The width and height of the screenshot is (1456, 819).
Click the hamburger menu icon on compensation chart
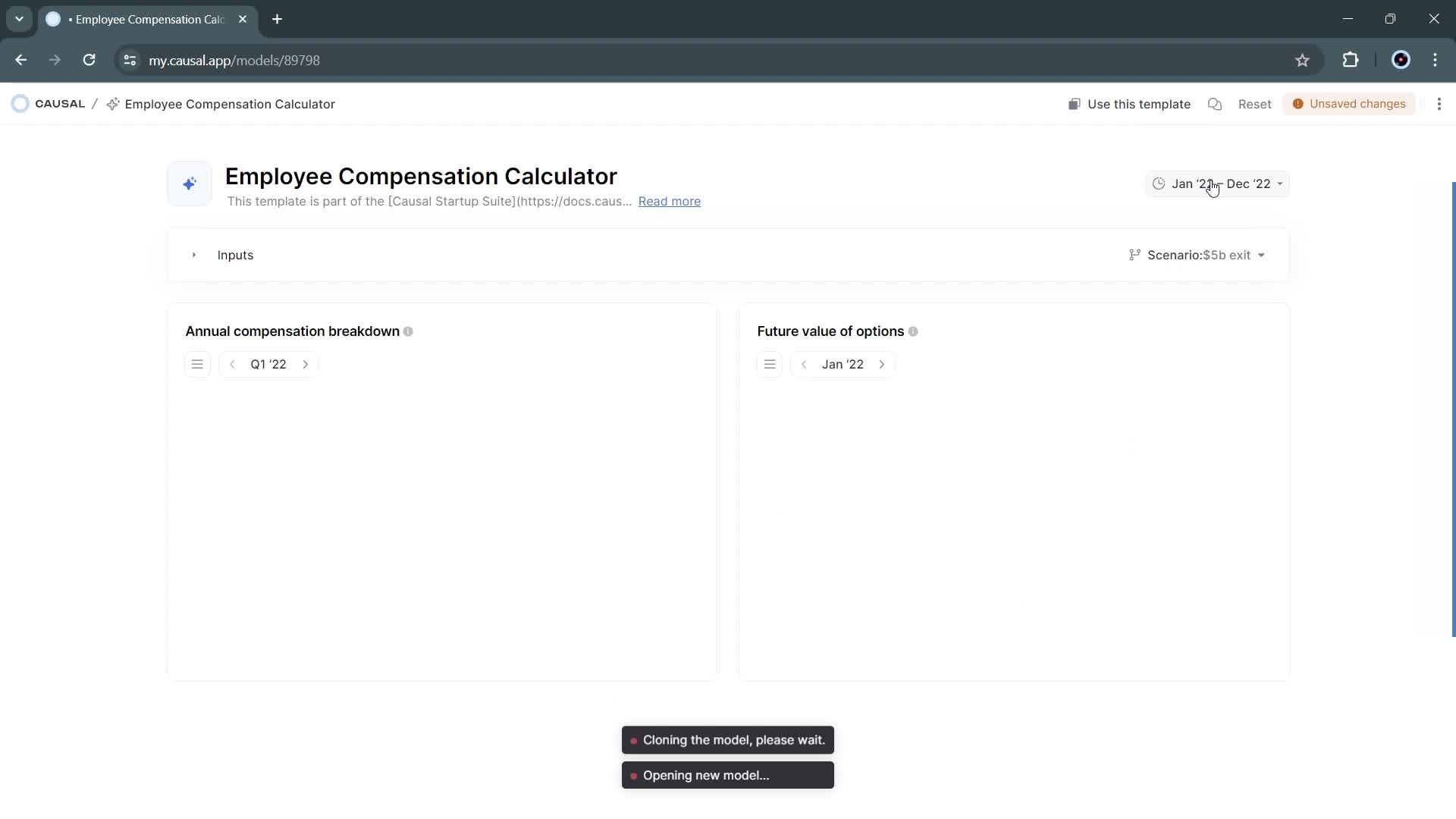197,364
